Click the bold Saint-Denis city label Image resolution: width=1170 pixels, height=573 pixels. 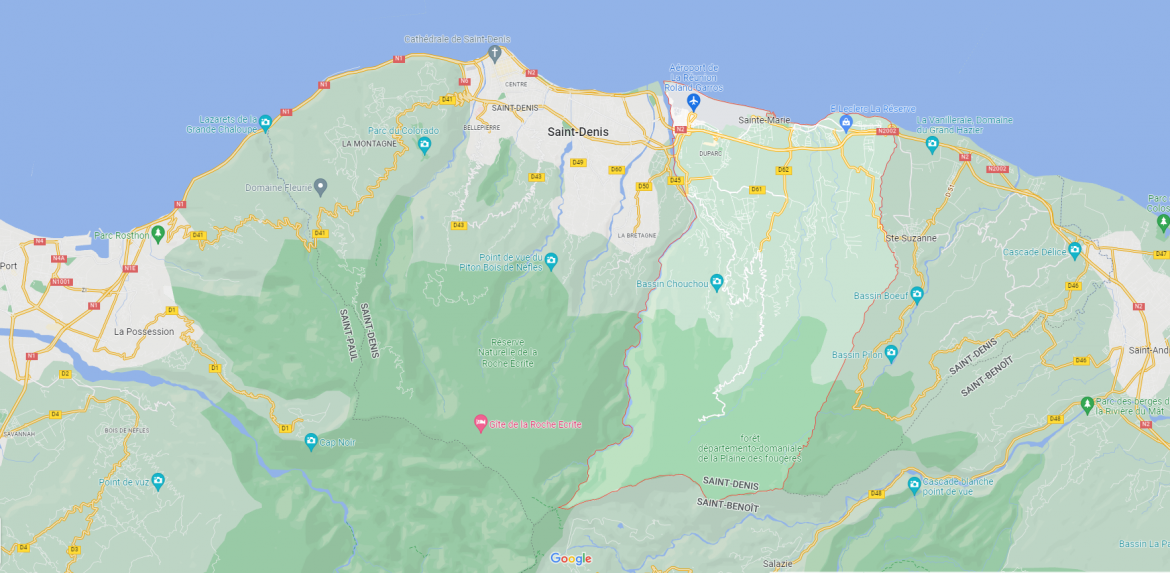click(x=577, y=131)
